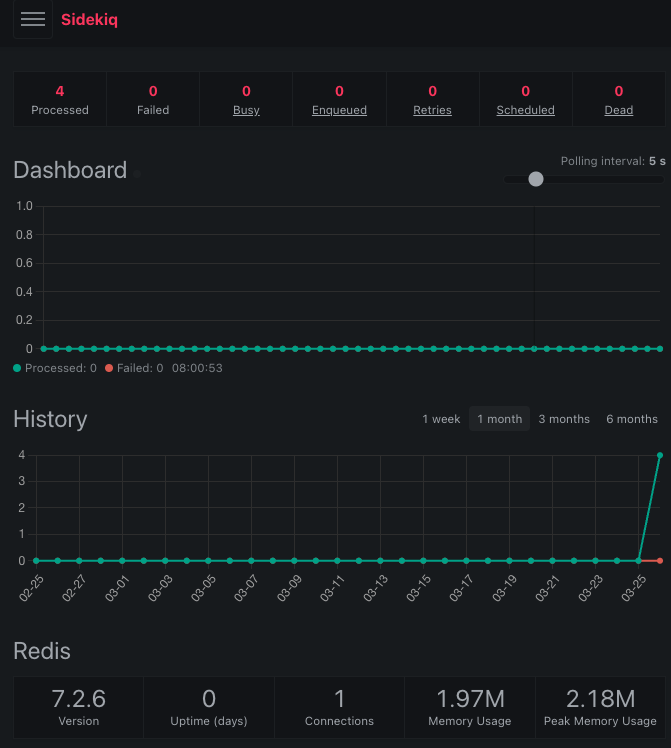Image resolution: width=671 pixels, height=748 pixels.
Task: Go to Scheduled jobs page
Action: pyautogui.click(x=525, y=110)
